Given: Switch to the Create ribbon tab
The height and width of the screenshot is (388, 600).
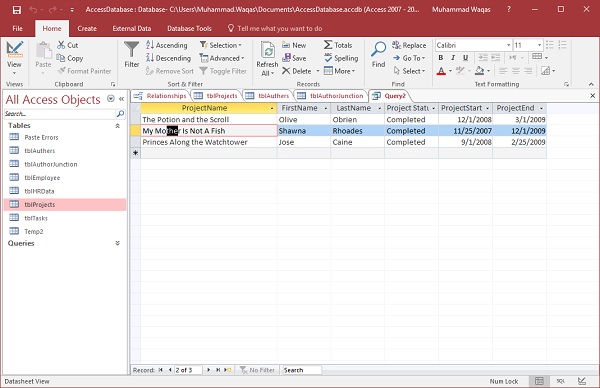Looking at the screenshot, I should click(x=87, y=28).
